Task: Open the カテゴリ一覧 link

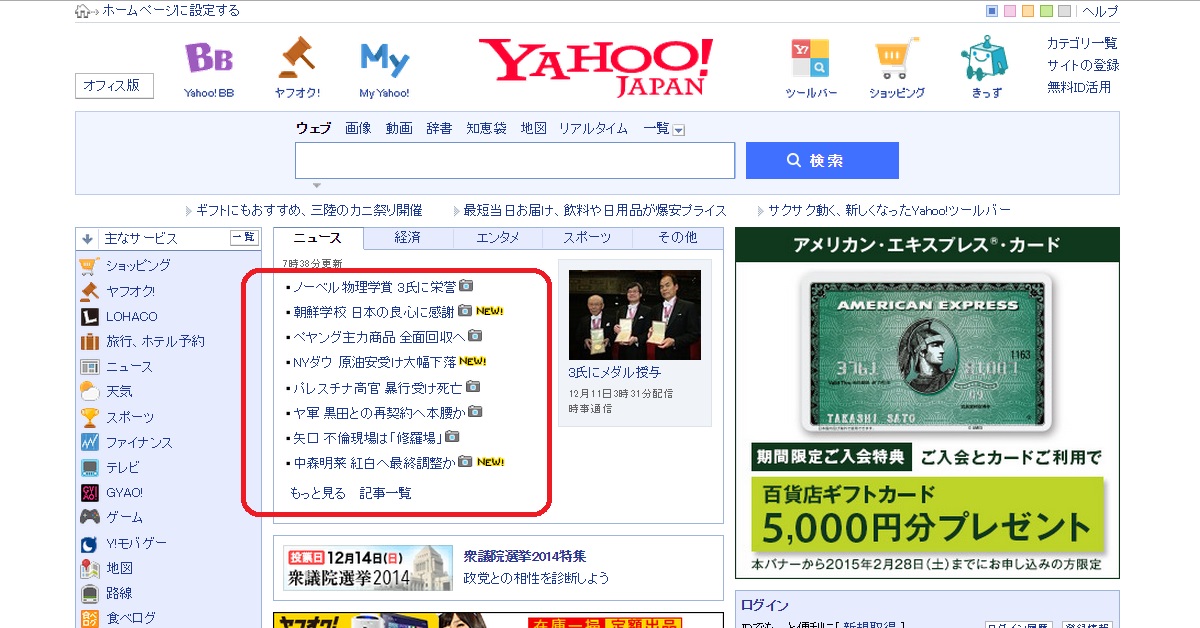Action: tap(1082, 43)
